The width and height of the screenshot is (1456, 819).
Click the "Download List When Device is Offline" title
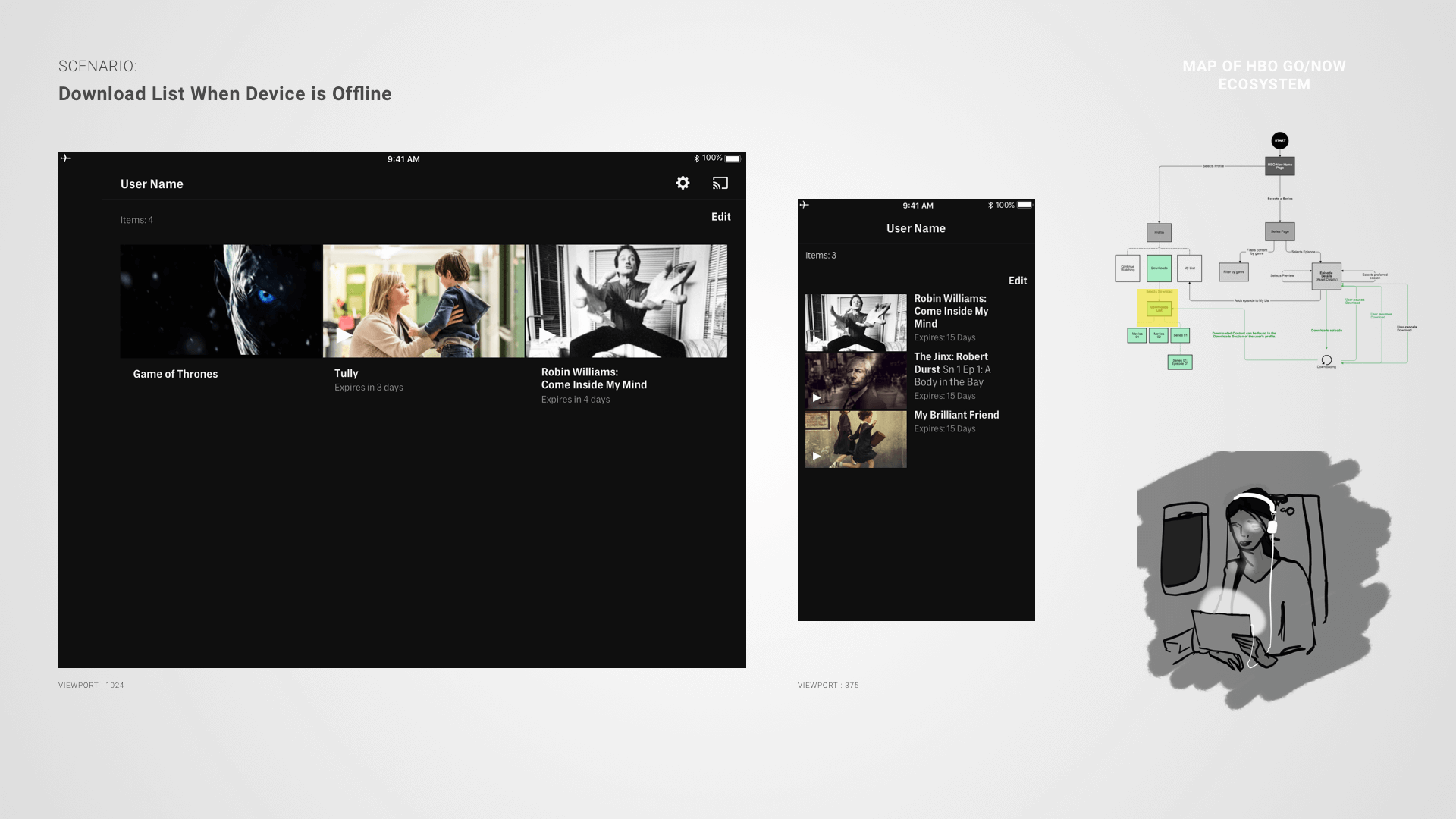225,93
